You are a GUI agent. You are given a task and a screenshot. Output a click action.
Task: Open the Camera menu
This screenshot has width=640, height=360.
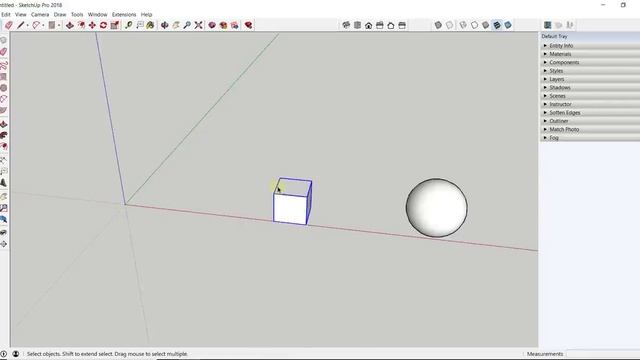click(x=40, y=15)
